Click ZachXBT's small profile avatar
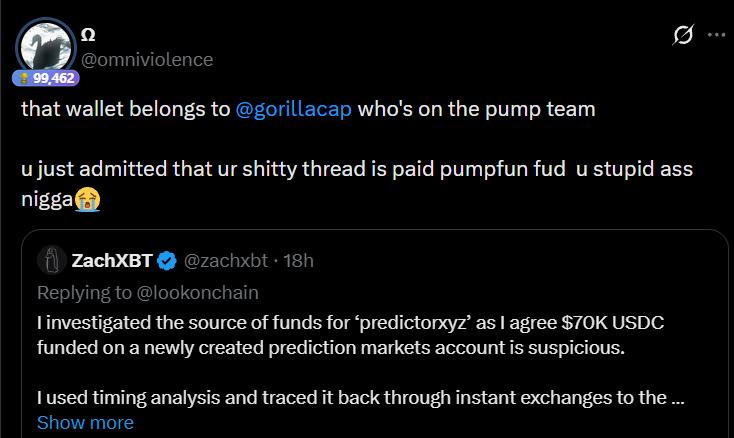This screenshot has height=438, width=734. [x=52, y=261]
